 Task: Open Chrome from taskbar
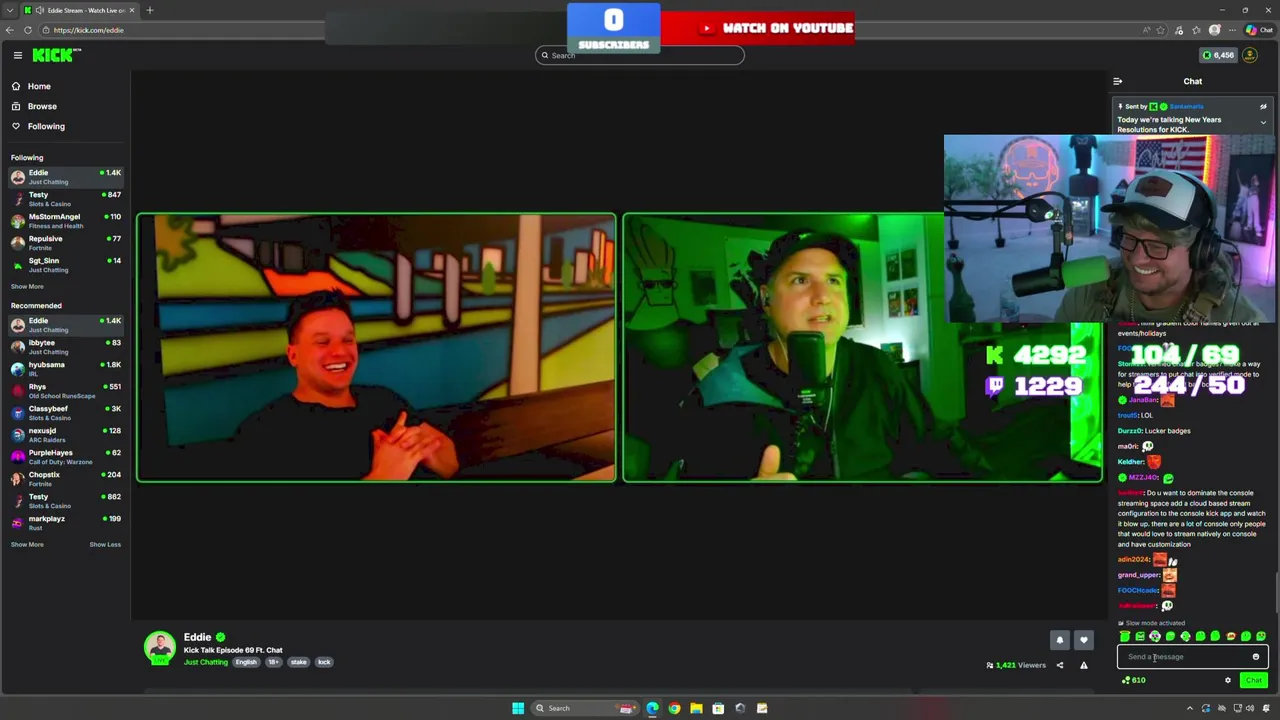tap(674, 708)
